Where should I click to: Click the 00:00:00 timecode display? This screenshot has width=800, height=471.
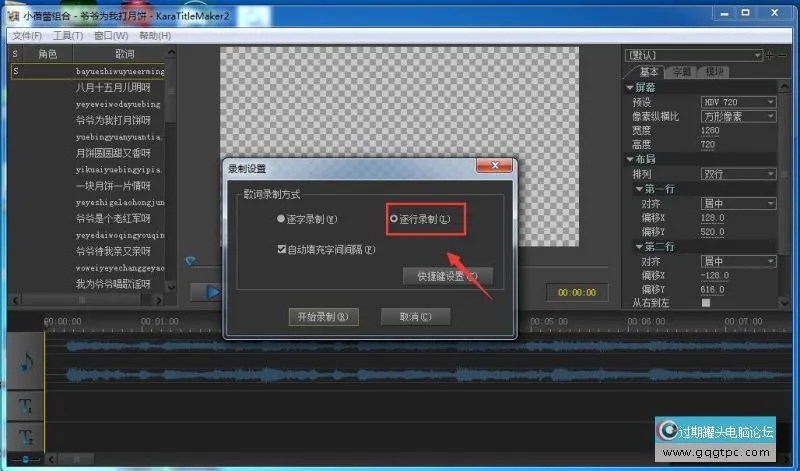(x=577, y=292)
